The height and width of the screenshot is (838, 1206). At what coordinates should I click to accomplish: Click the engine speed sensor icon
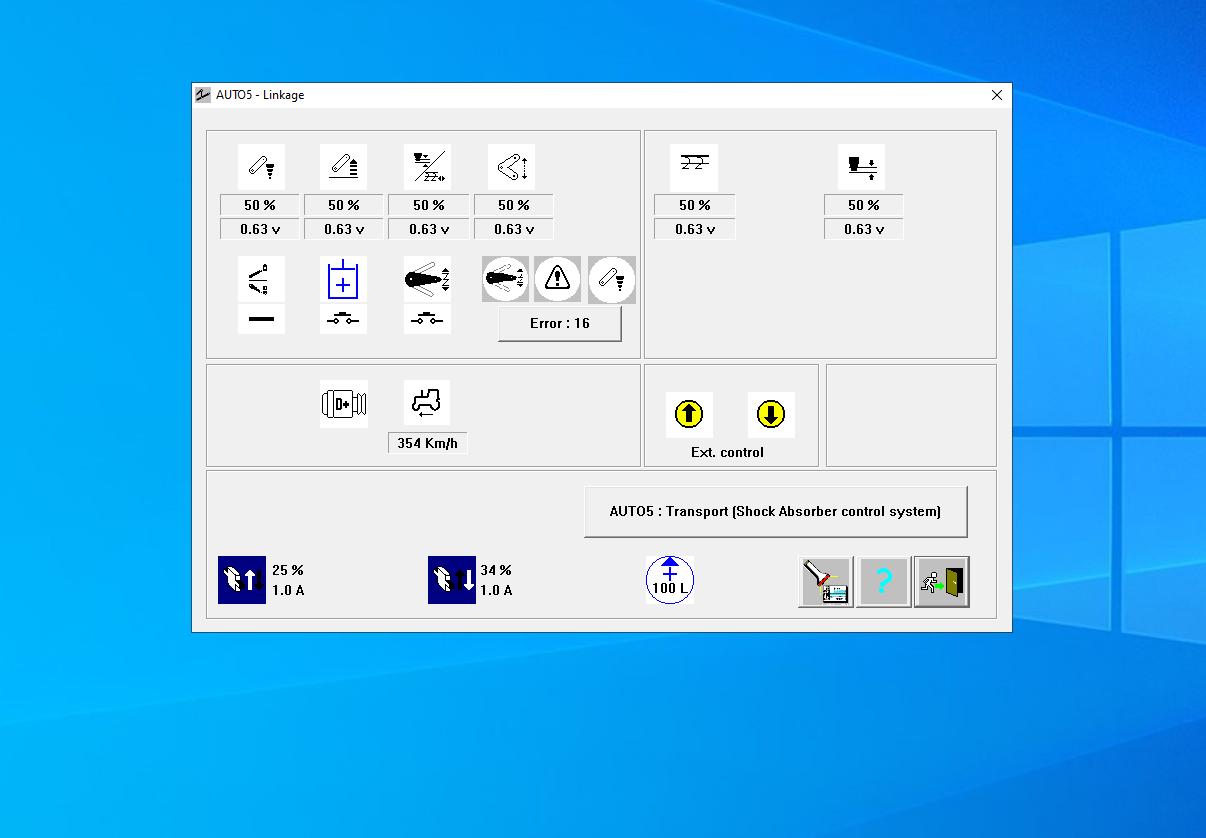point(343,403)
